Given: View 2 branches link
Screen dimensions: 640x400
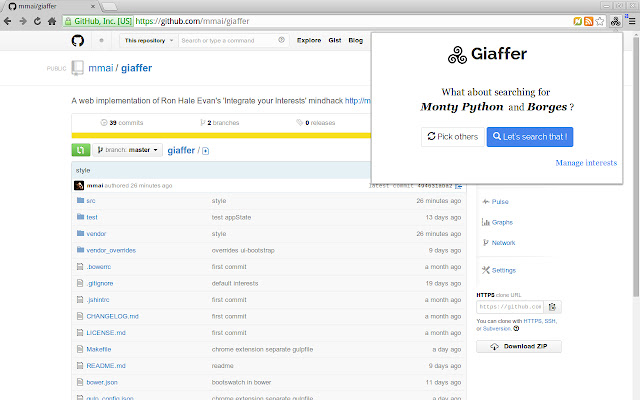Looking at the screenshot, I should [220, 123].
